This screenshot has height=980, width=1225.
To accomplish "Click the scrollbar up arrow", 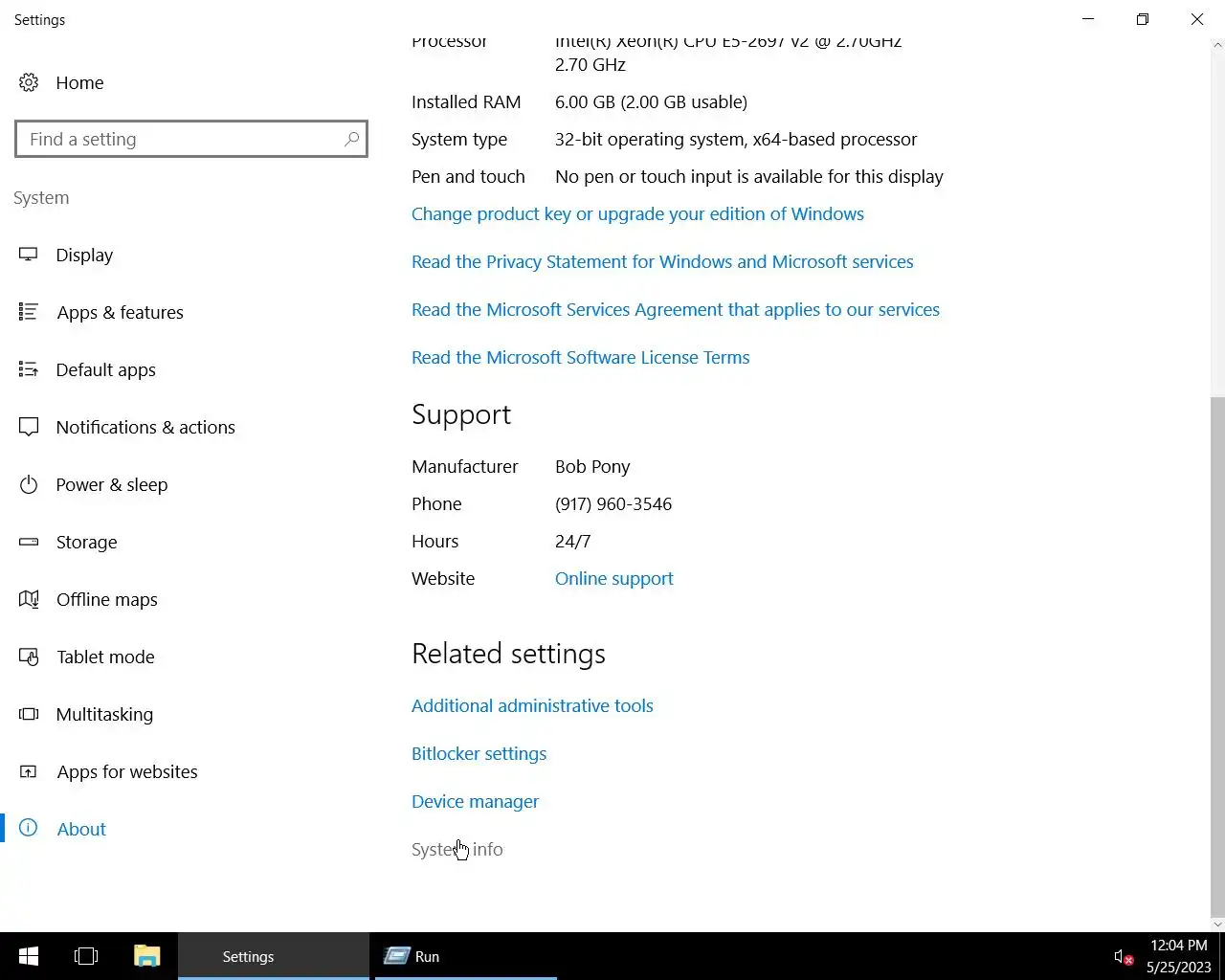I will click(1217, 44).
